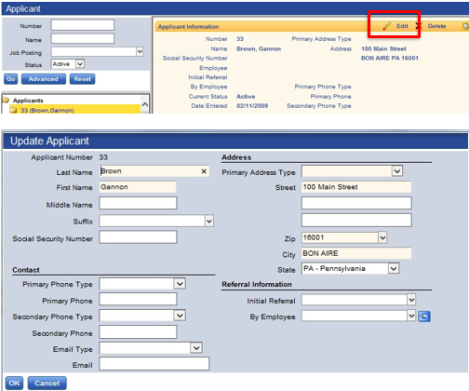This screenshot has height=391, width=469.
Task: Click into the Primary Phone field
Action: click(138, 299)
